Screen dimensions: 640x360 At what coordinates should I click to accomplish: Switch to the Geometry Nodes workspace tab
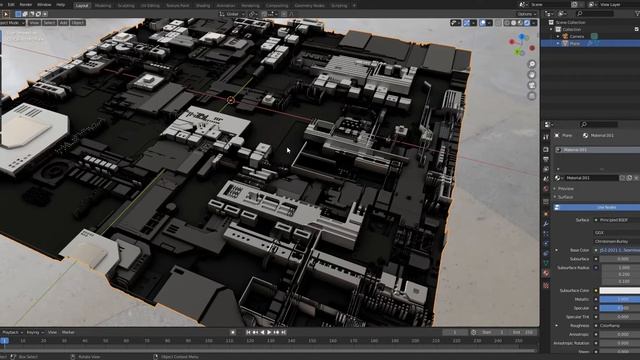point(309,6)
